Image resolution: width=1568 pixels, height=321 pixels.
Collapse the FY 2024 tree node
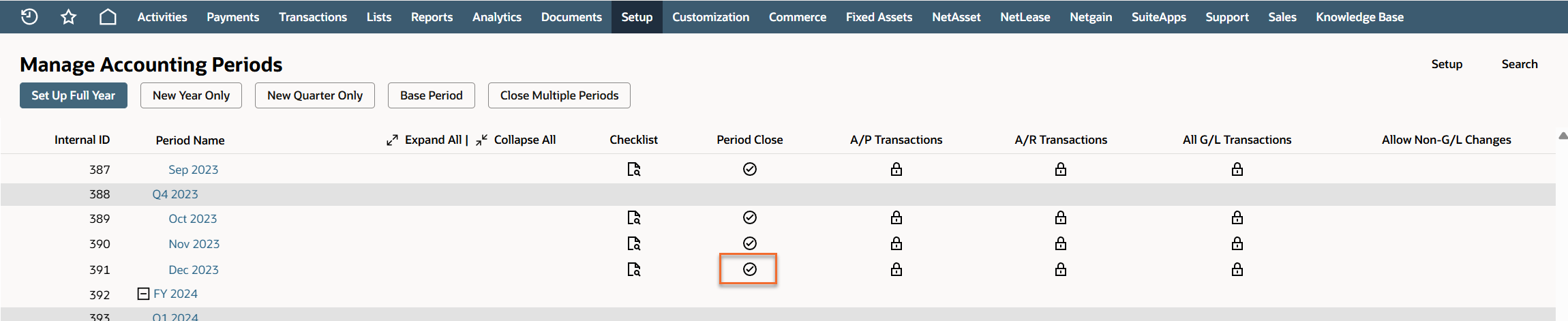point(143,294)
